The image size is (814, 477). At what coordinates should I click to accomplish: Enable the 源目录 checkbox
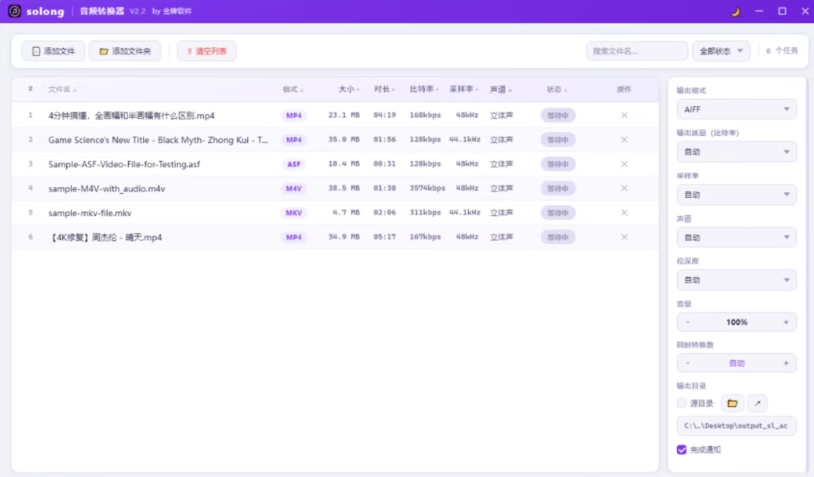(x=682, y=403)
